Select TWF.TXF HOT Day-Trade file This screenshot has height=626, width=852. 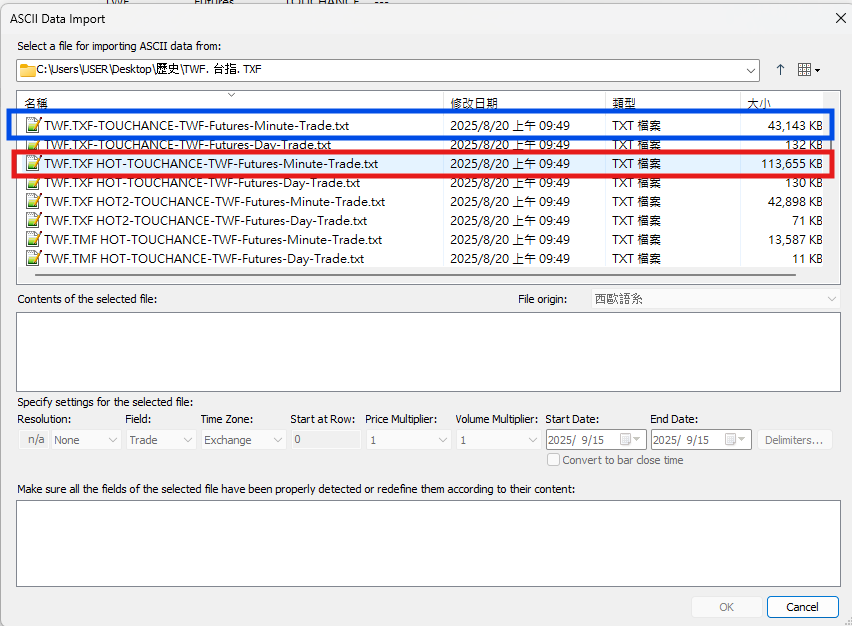click(202, 183)
